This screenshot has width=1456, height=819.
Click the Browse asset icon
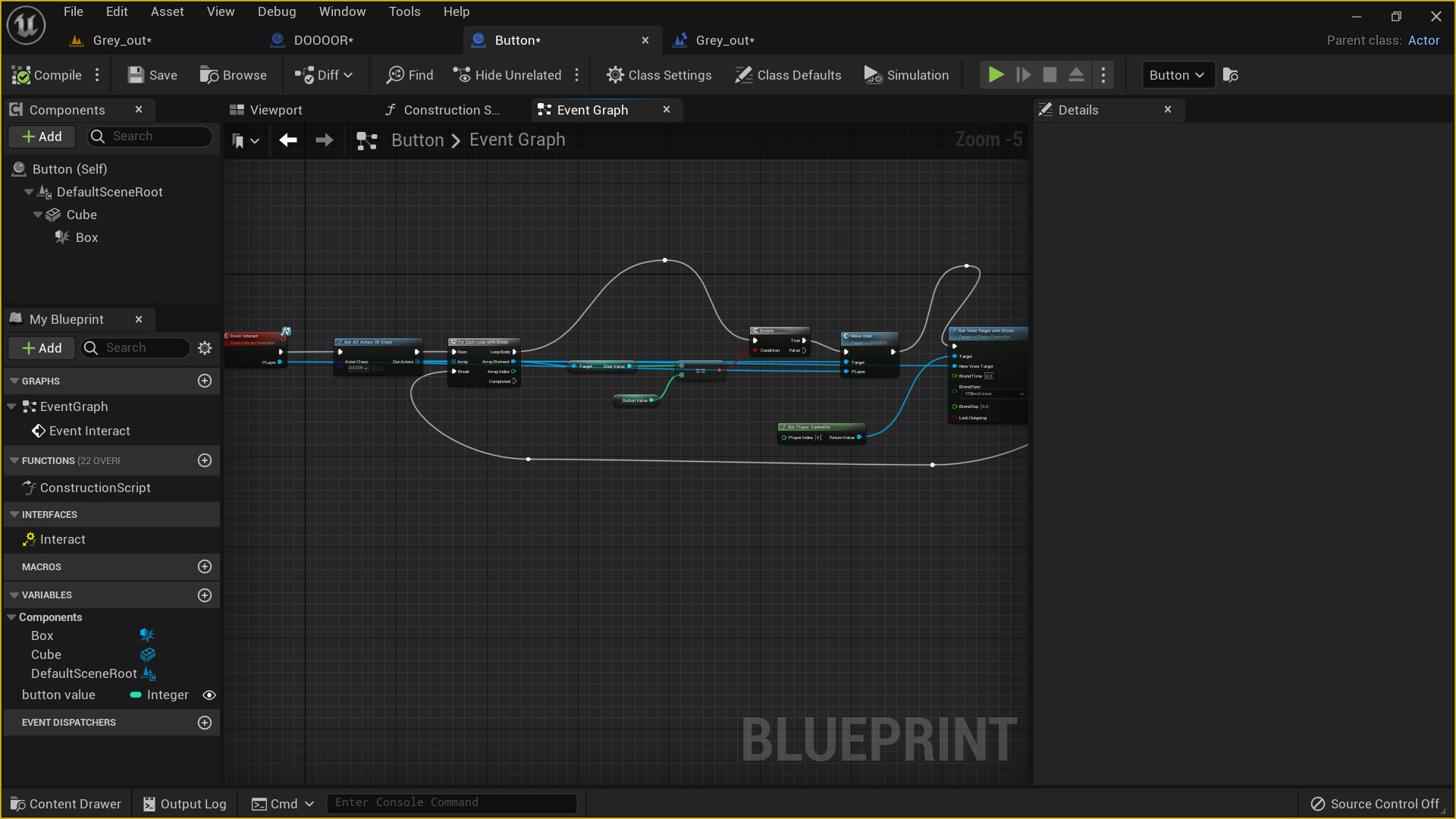pos(209,75)
